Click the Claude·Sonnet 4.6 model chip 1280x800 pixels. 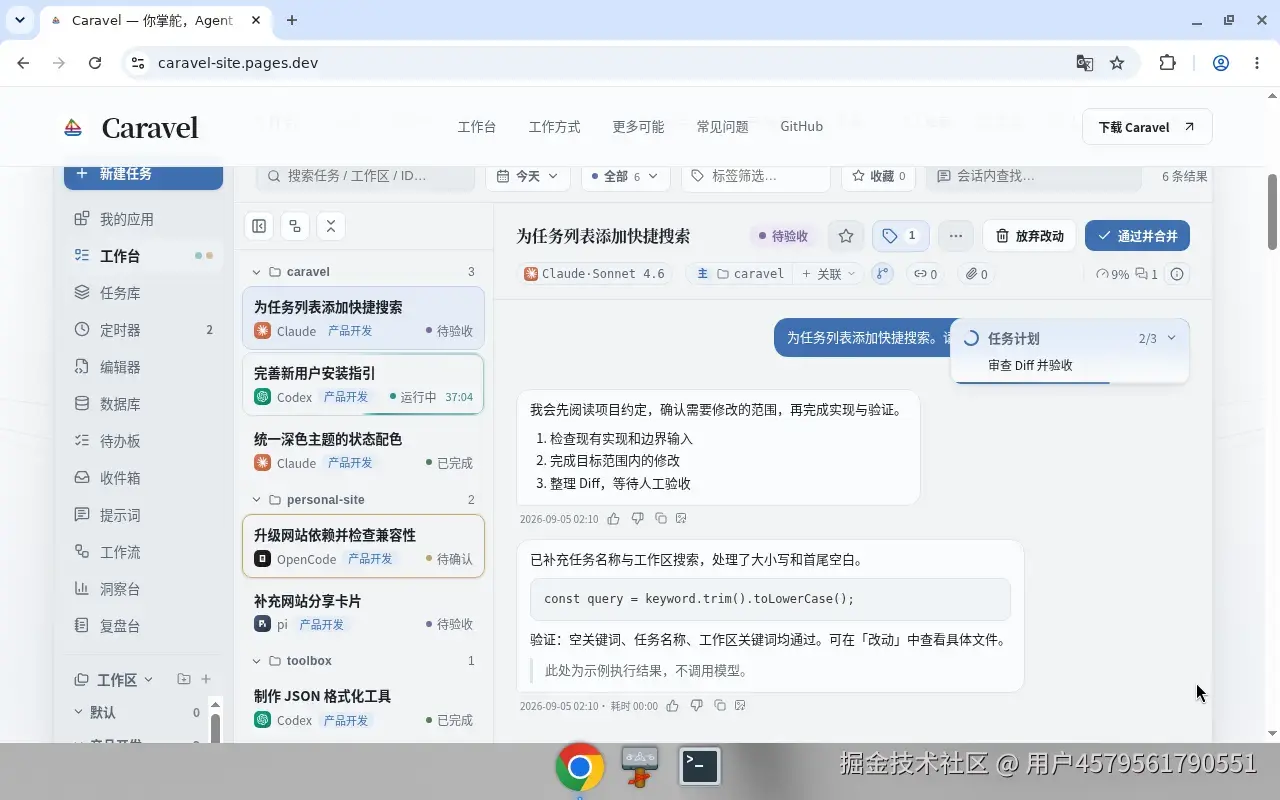pyautogui.click(x=595, y=274)
